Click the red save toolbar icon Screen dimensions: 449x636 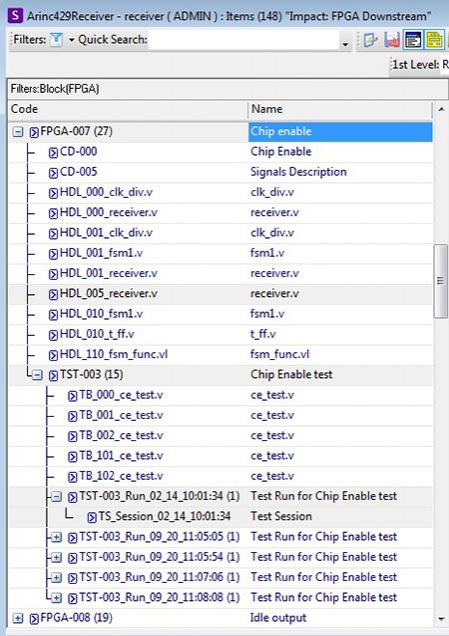coord(392,40)
